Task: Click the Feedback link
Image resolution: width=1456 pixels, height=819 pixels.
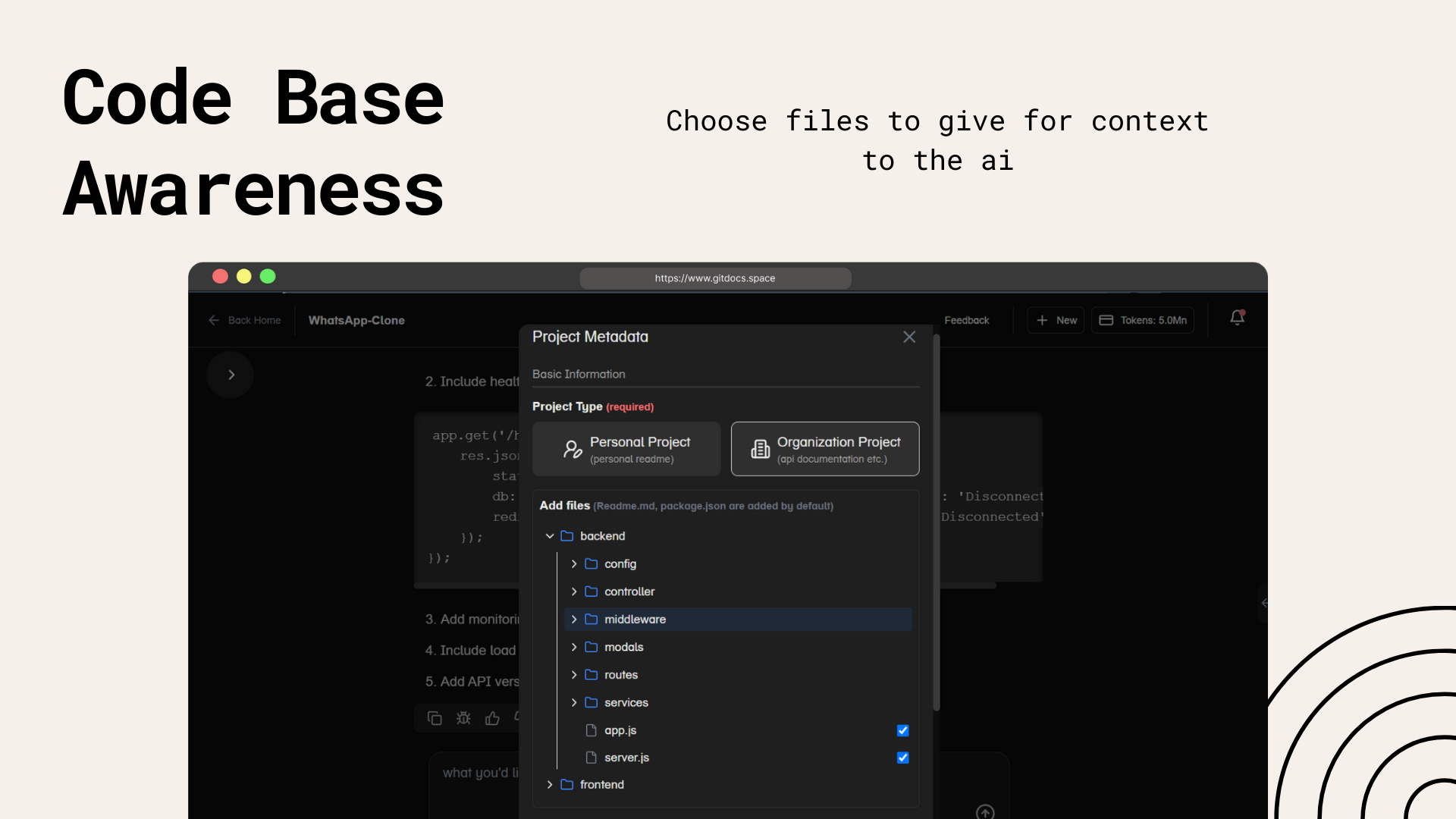Action: [x=966, y=320]
